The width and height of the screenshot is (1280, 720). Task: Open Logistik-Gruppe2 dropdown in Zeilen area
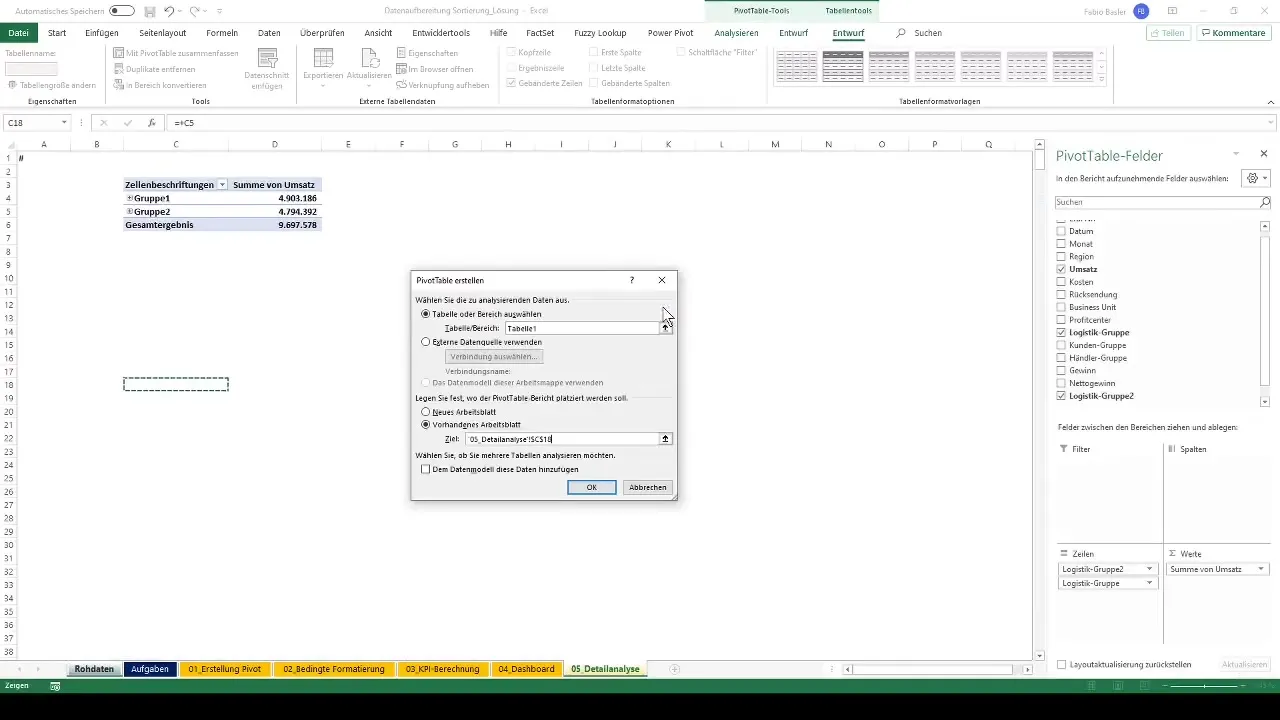coord(1150,569)
